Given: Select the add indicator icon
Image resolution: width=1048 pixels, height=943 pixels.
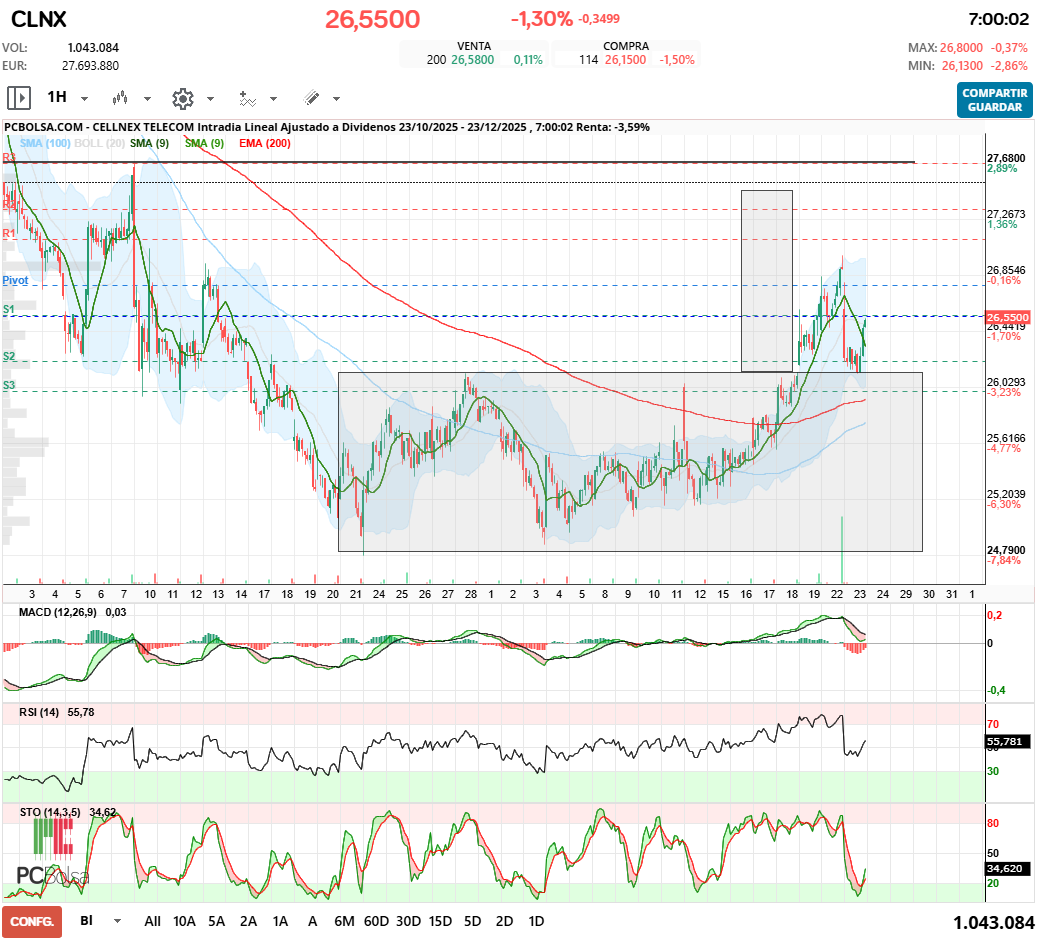Looking at the screenshot, I should pyautogui.click(x=247, y=98).
